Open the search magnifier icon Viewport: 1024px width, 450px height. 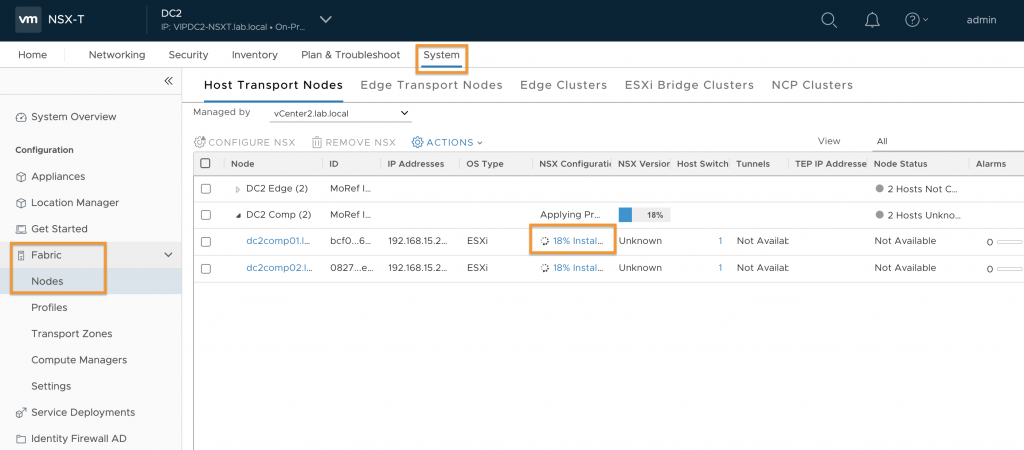pyautogui.click(x=829, y=20)
